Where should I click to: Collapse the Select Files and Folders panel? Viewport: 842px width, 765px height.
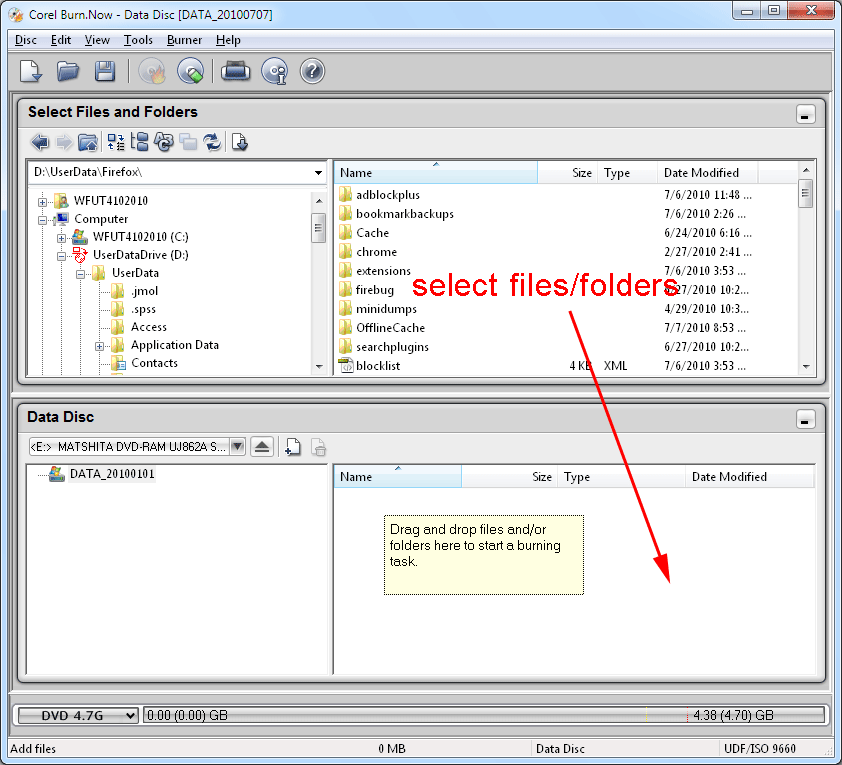click(x=805, y=114)
